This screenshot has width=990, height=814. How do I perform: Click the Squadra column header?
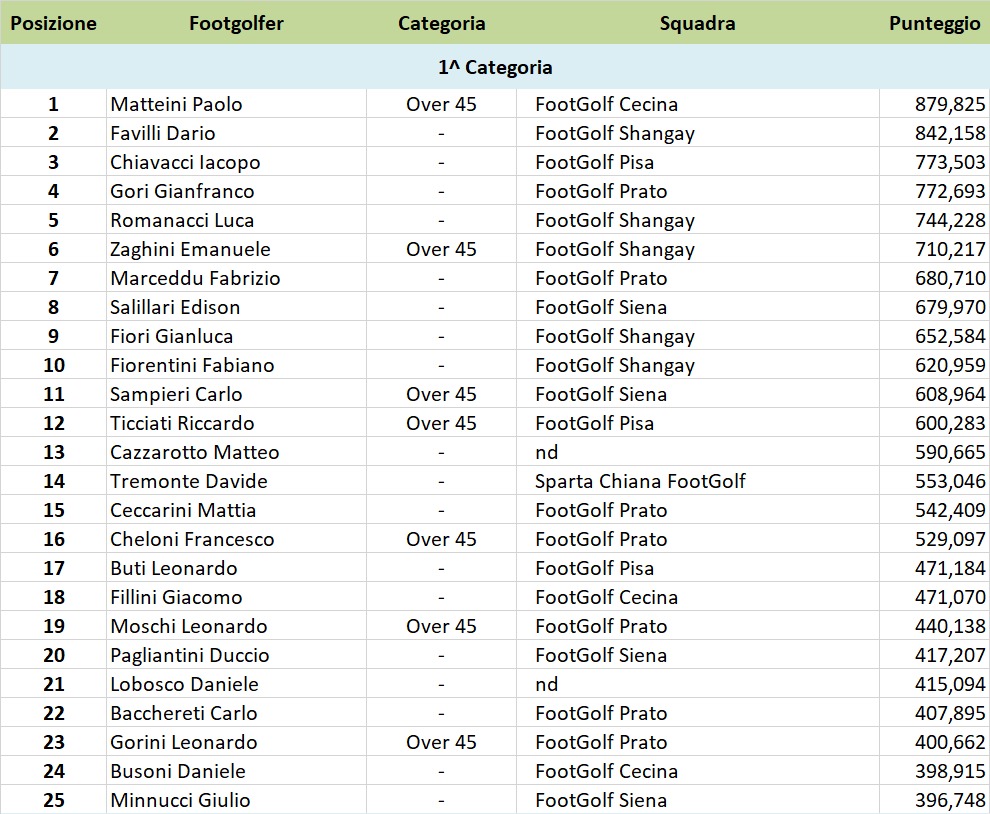tap(698, 23)
